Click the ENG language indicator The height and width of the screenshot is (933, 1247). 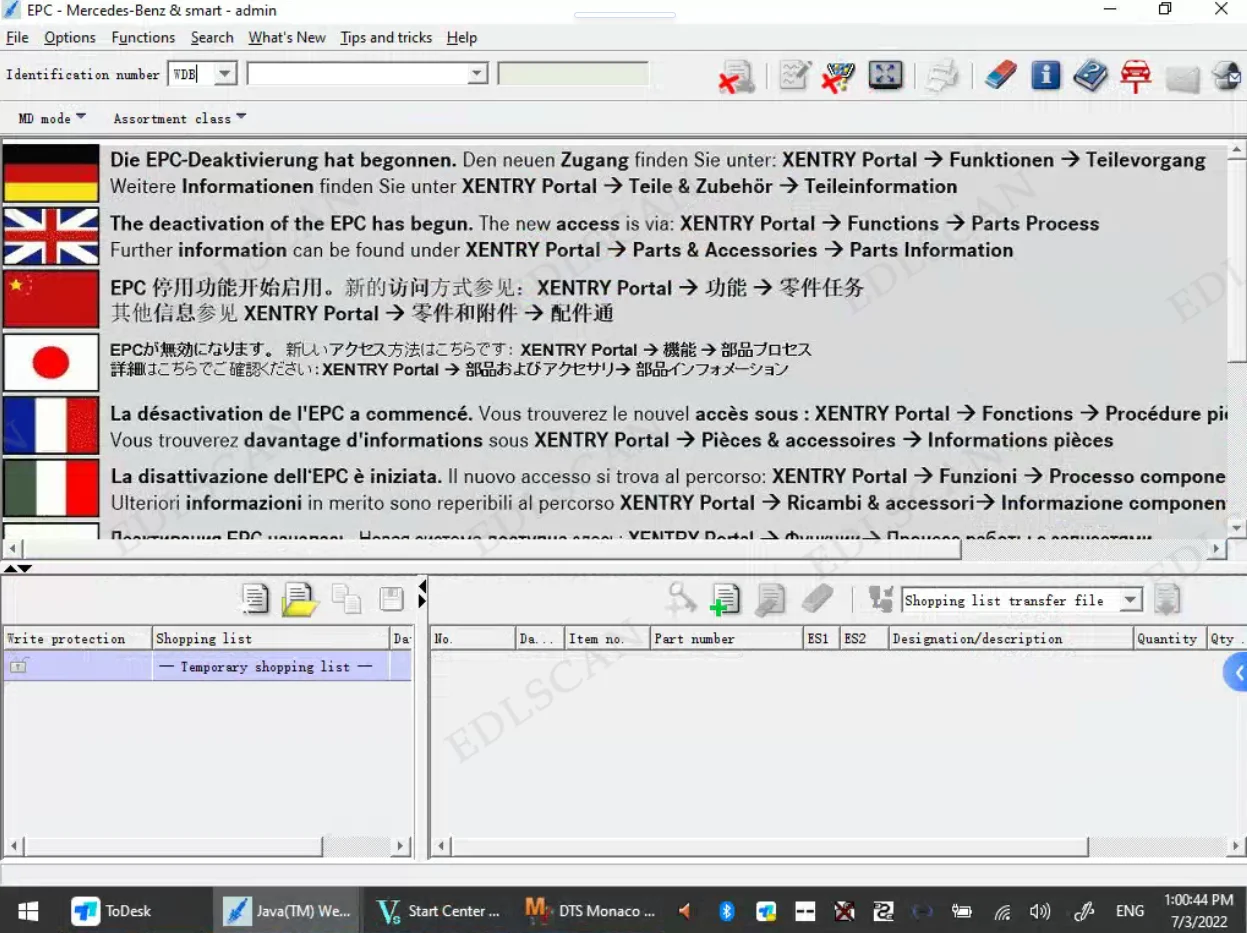(x=1130, y=911)
